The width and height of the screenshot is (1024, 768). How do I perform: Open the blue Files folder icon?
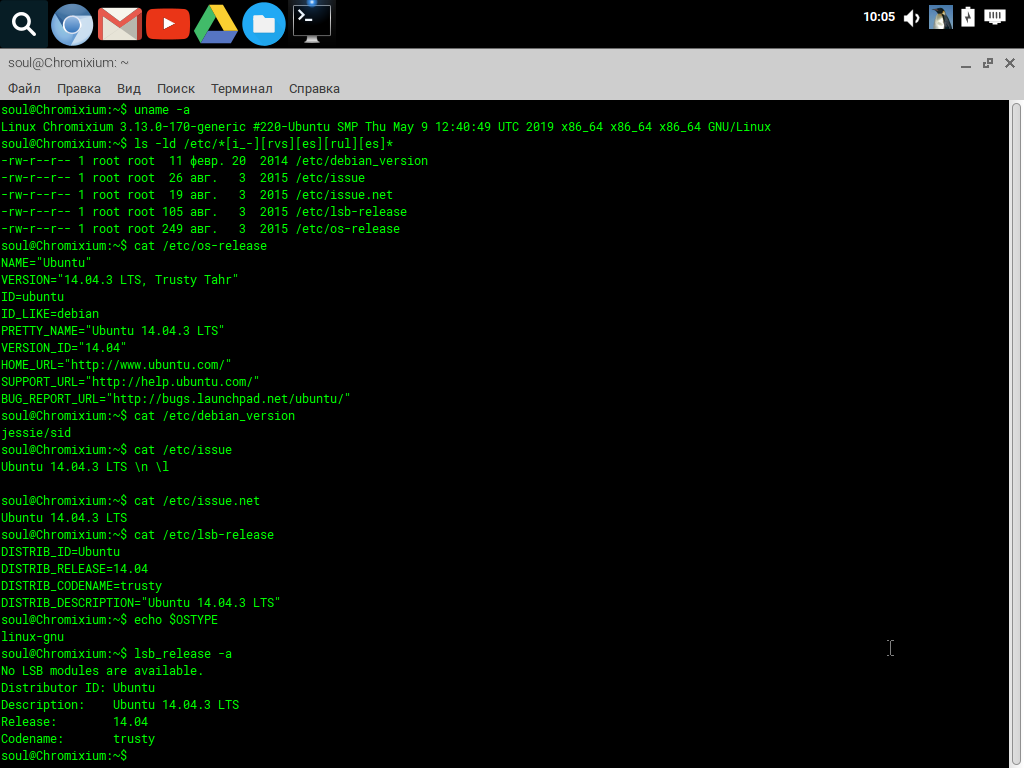[264, 24]
